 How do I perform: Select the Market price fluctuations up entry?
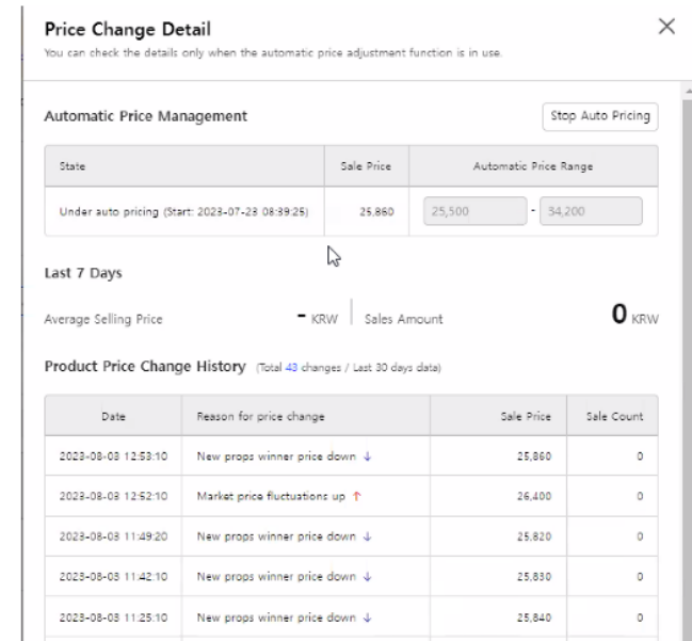click(264, 495)
